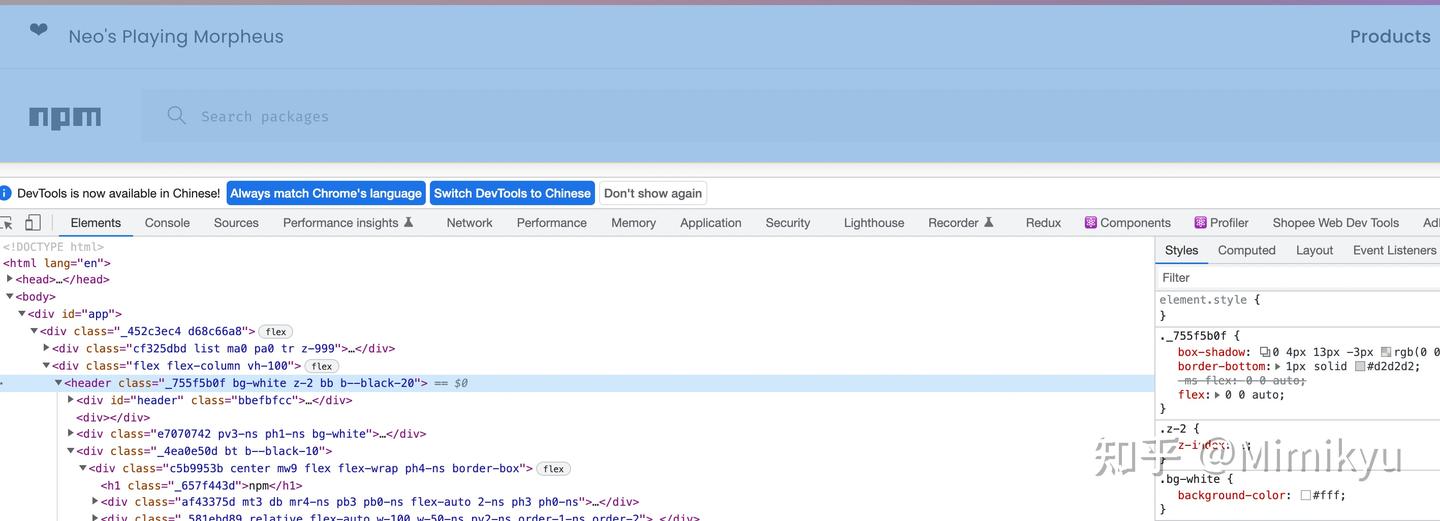Image resolution: width=1440 pixels, height=521 pixels.
Task: Focus the Styles Filter field
Action: coord(1298,277)
